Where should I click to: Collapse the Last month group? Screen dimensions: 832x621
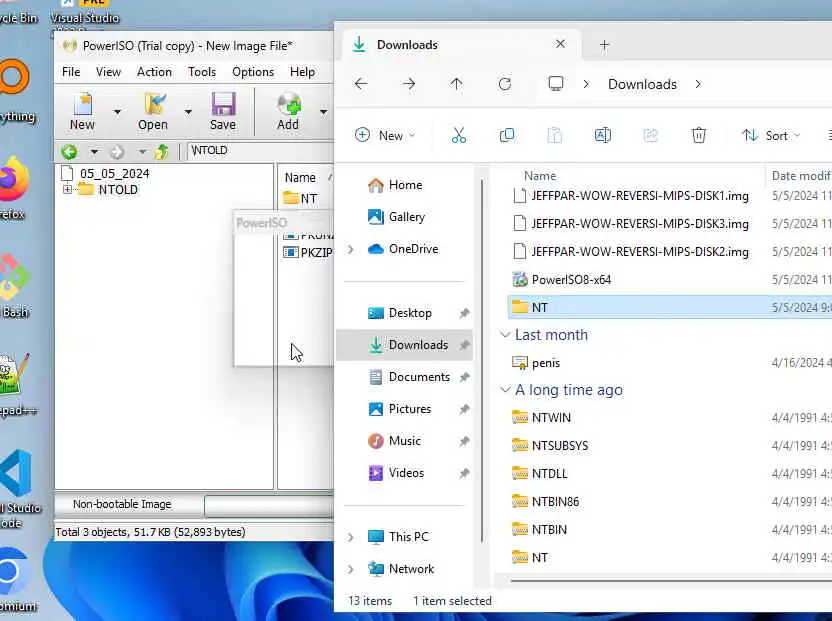coord(505,335)
